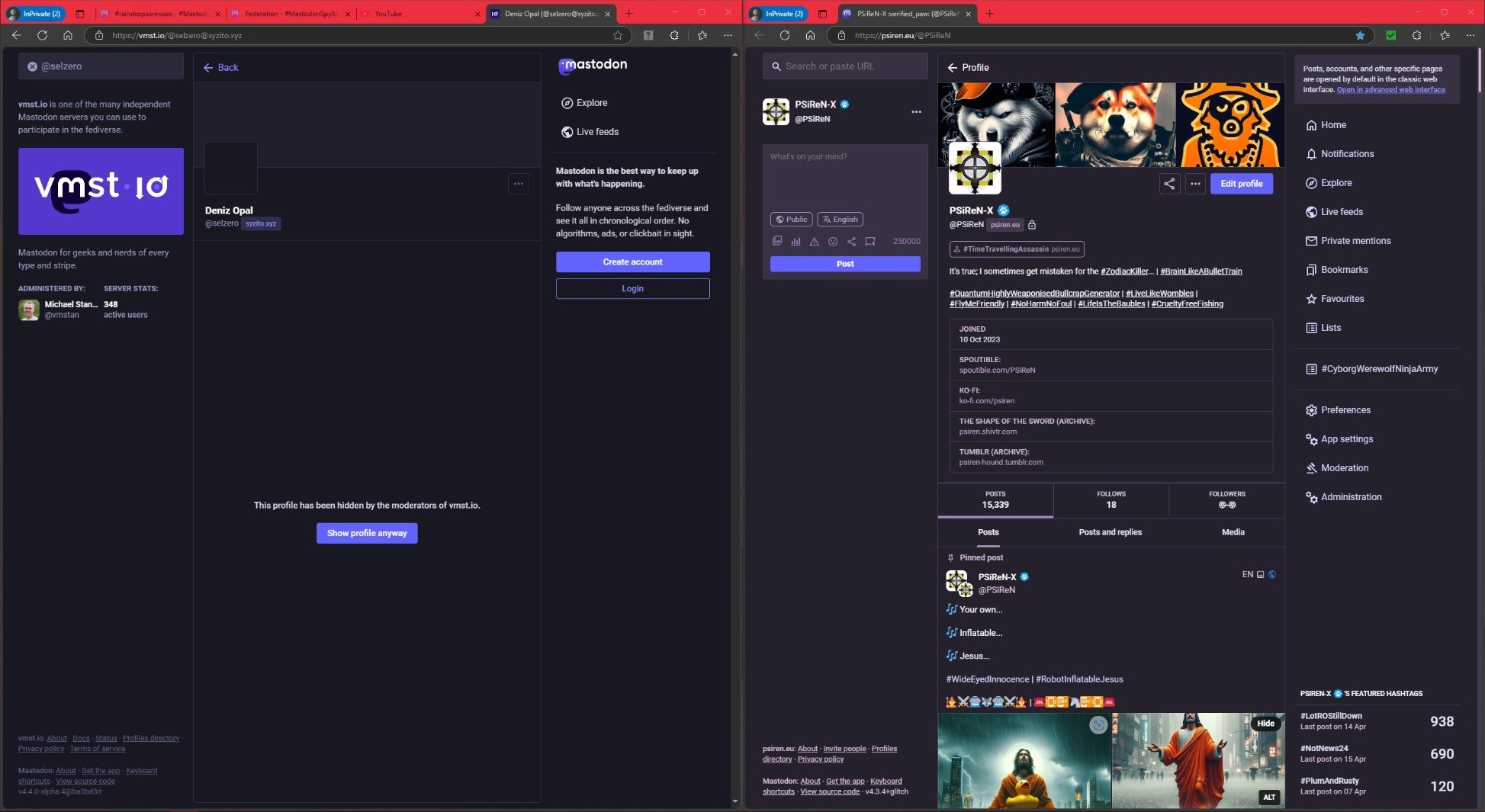Screen dimensions: 1485x812
Task: Open the FOLLOWS 18 count
Action: [1111, 500]
